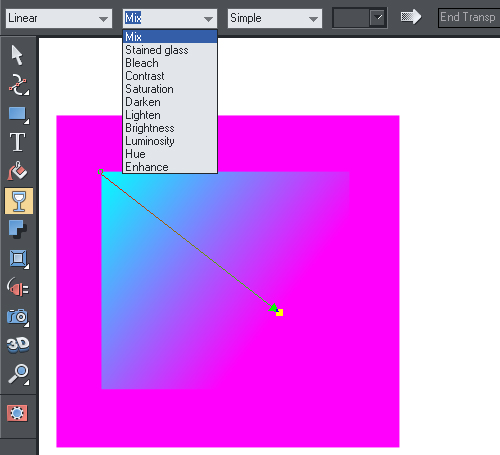
Task: Choose the Contour tool
Action: pos(18,258)
